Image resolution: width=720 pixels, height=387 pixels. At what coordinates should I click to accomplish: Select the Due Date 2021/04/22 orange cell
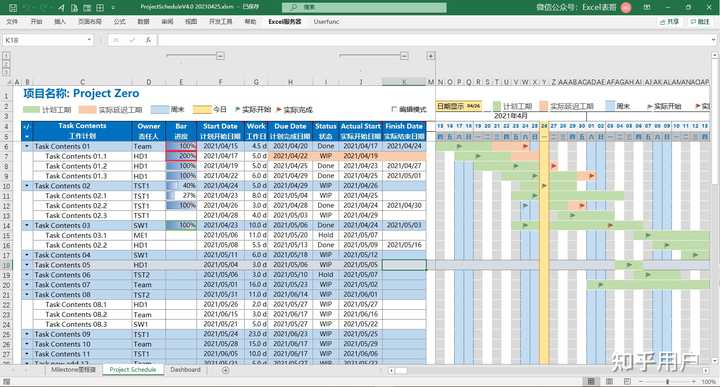[x=291, y=156]
